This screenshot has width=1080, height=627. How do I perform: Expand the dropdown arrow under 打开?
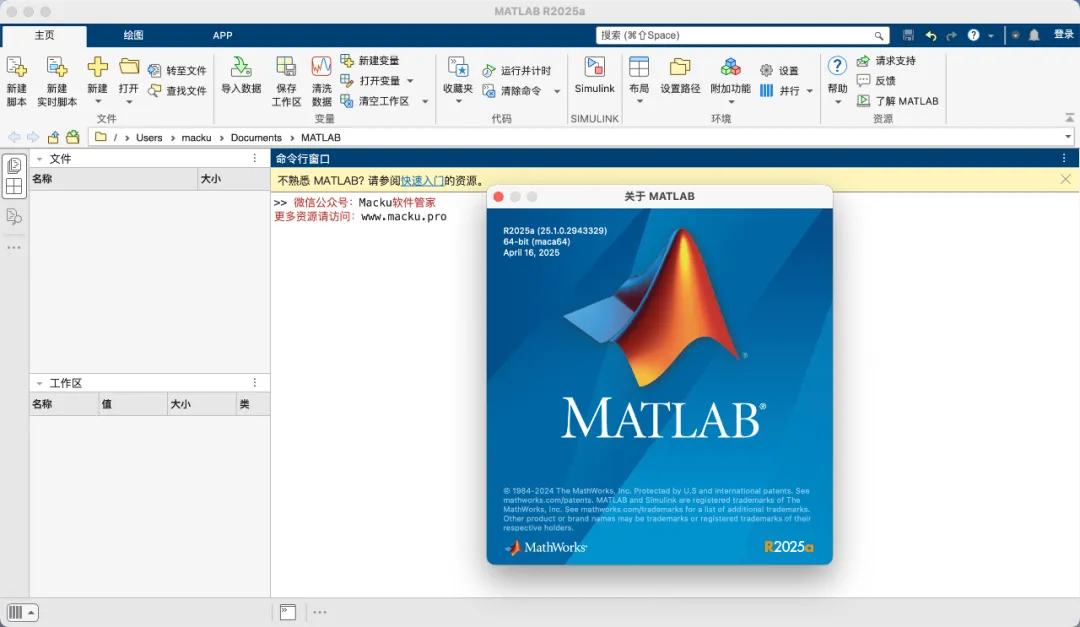pos(129,102)
